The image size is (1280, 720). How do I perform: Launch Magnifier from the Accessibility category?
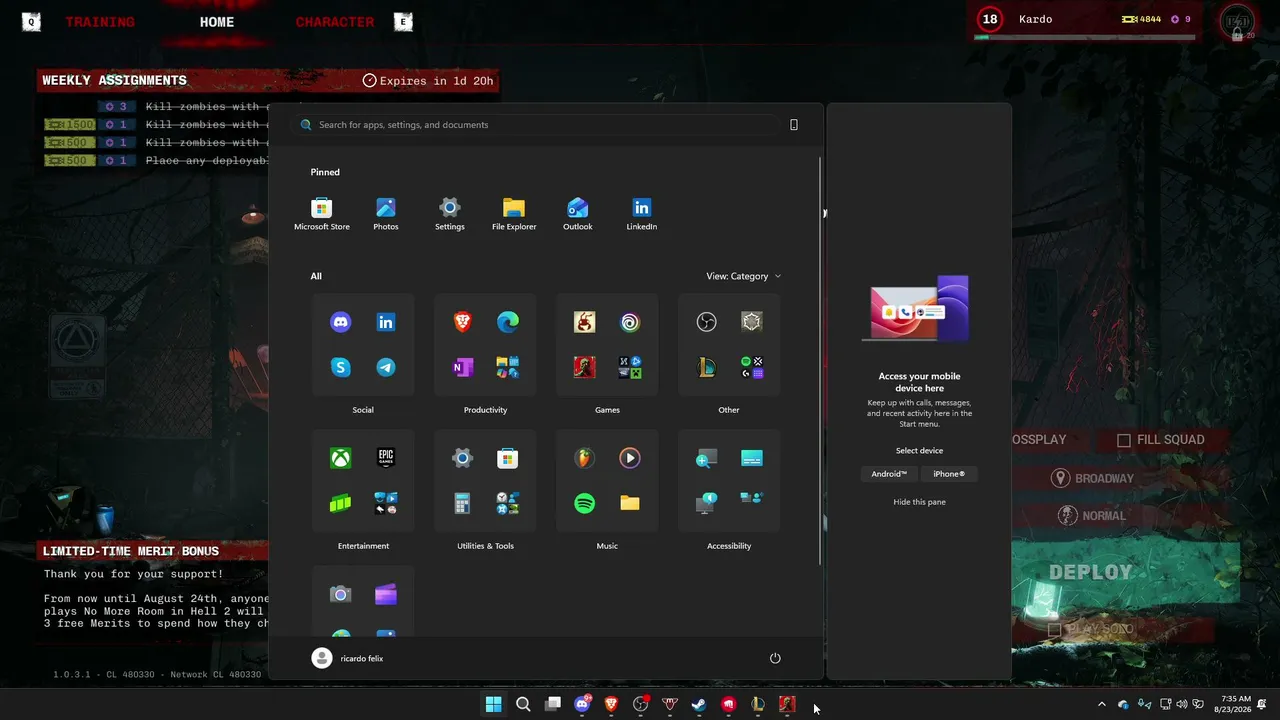707,458
